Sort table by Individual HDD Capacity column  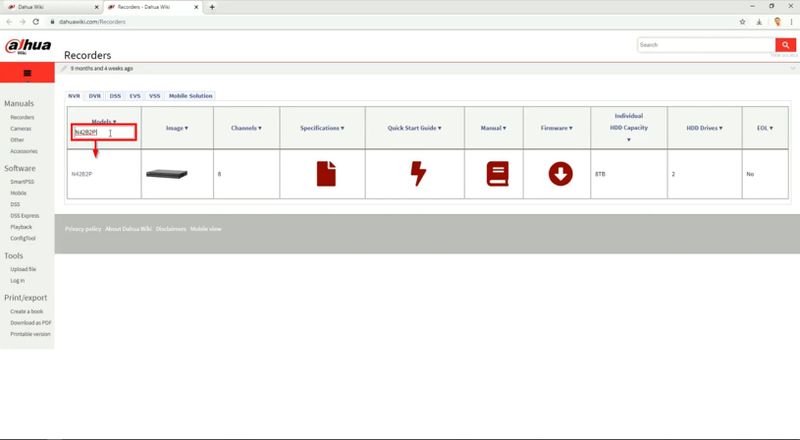point(629,128)
